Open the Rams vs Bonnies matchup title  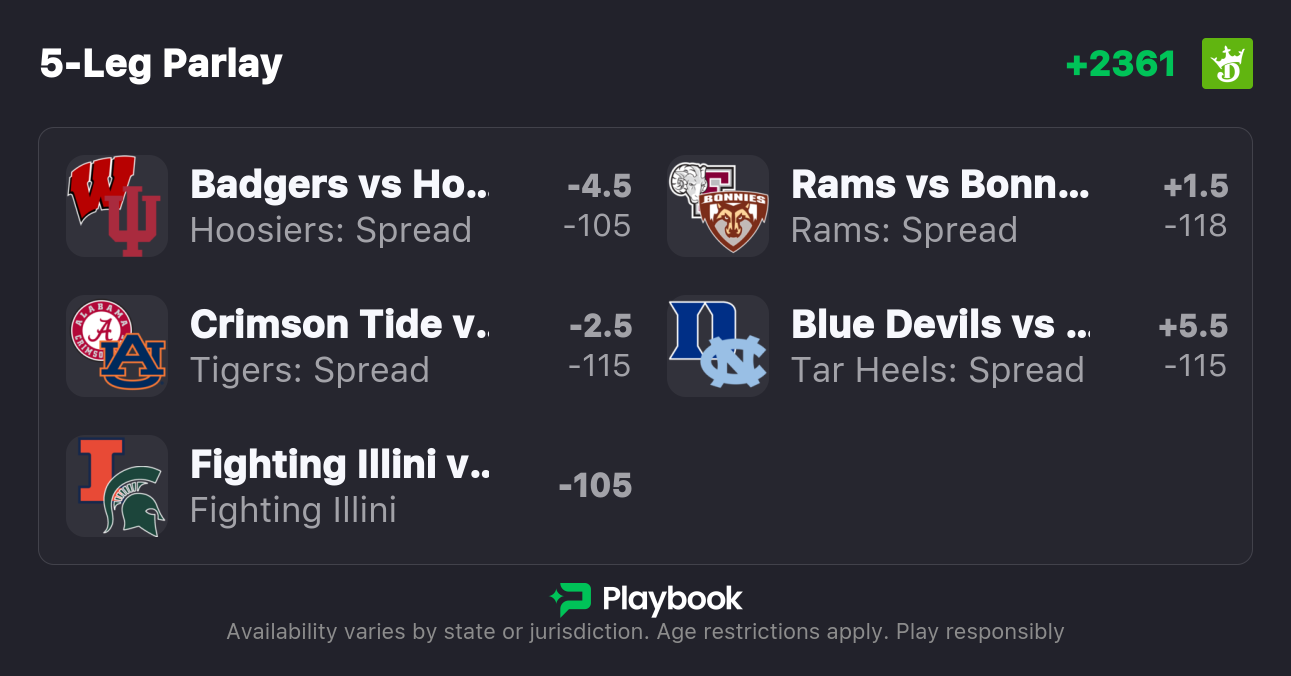tap(940, 185)
